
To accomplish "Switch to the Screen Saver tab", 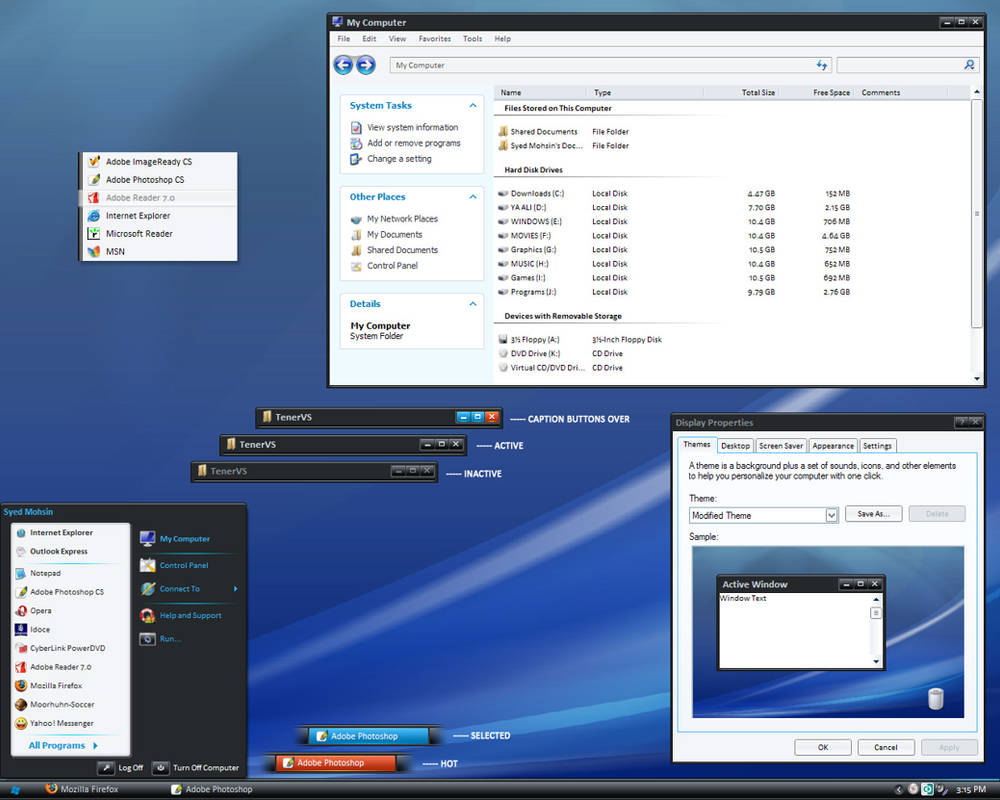I will coord(781,446).
